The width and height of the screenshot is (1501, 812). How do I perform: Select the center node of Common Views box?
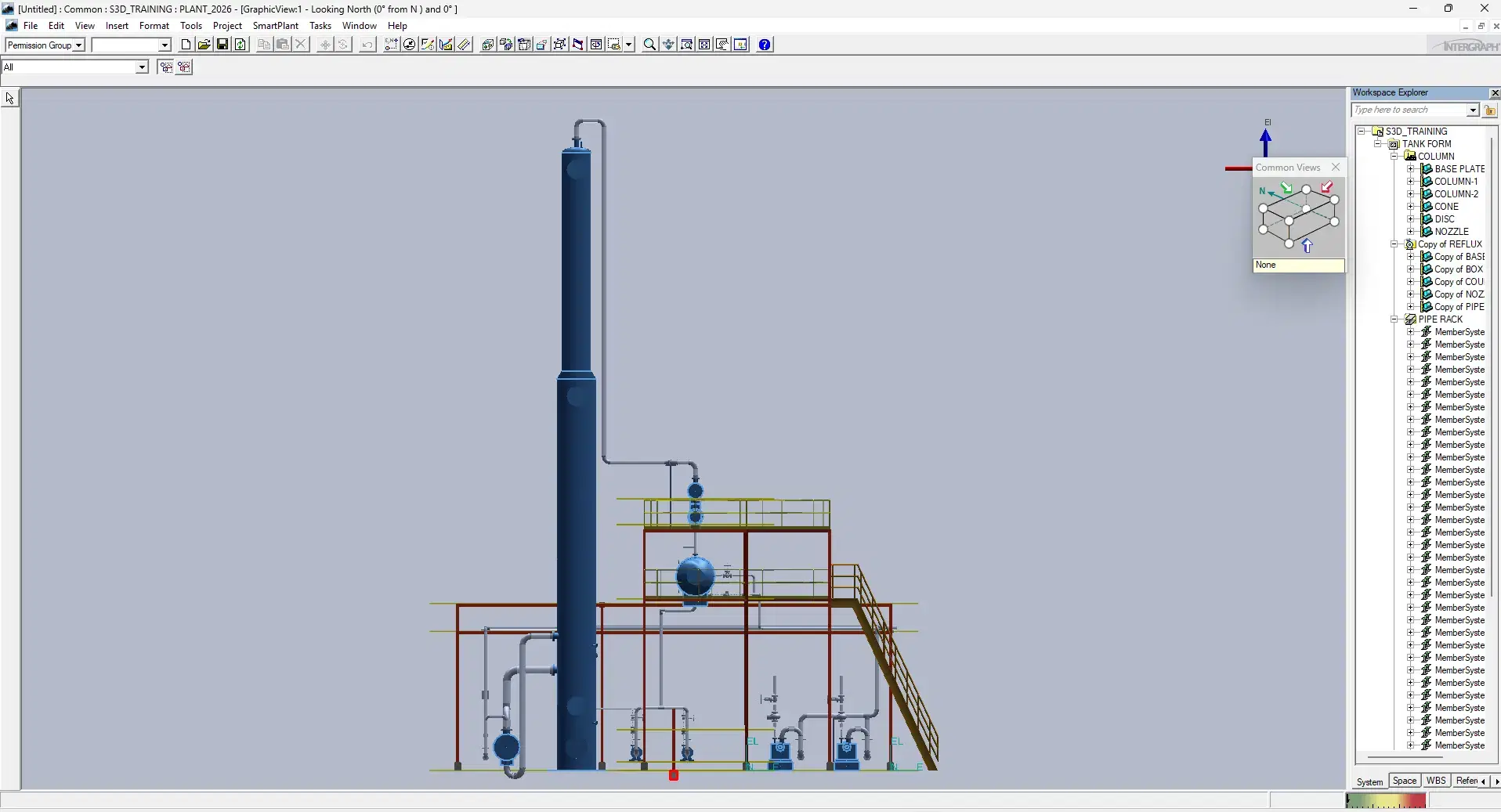1306,209
